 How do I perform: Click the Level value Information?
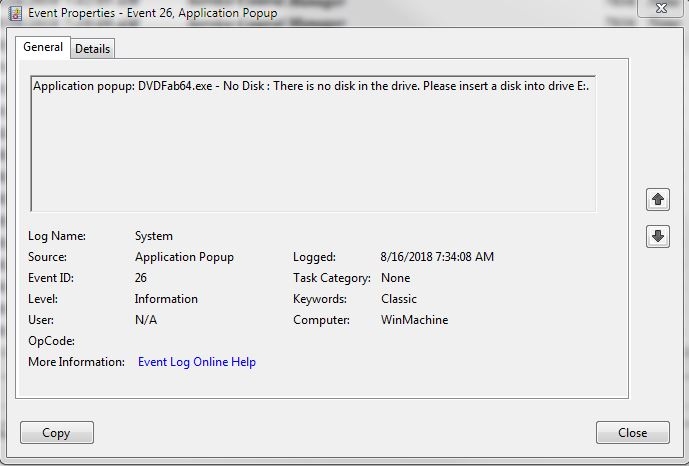(166, 299)
